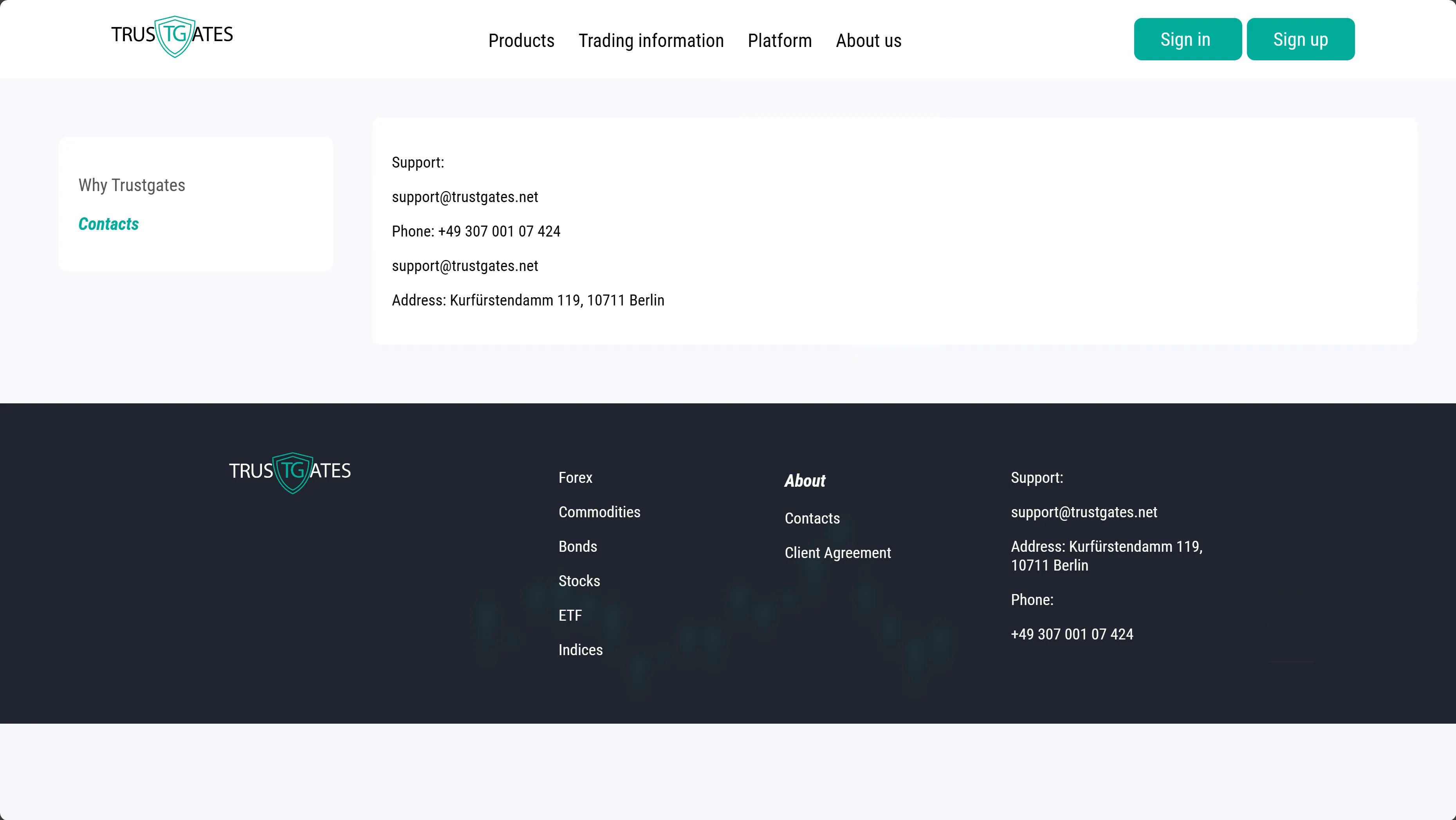Click the footer Support: label

tap(1037, 478)
